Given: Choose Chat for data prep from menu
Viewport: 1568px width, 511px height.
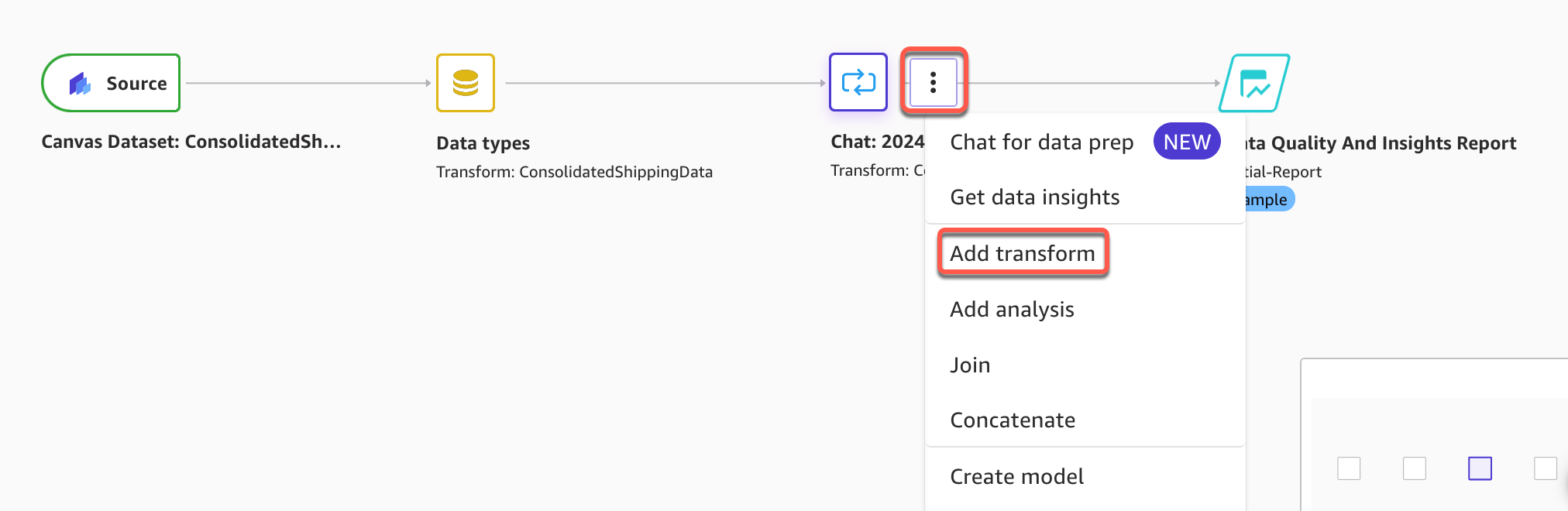Looking at the screenshot, I should pyautogui.click(x=1041, y=142).
